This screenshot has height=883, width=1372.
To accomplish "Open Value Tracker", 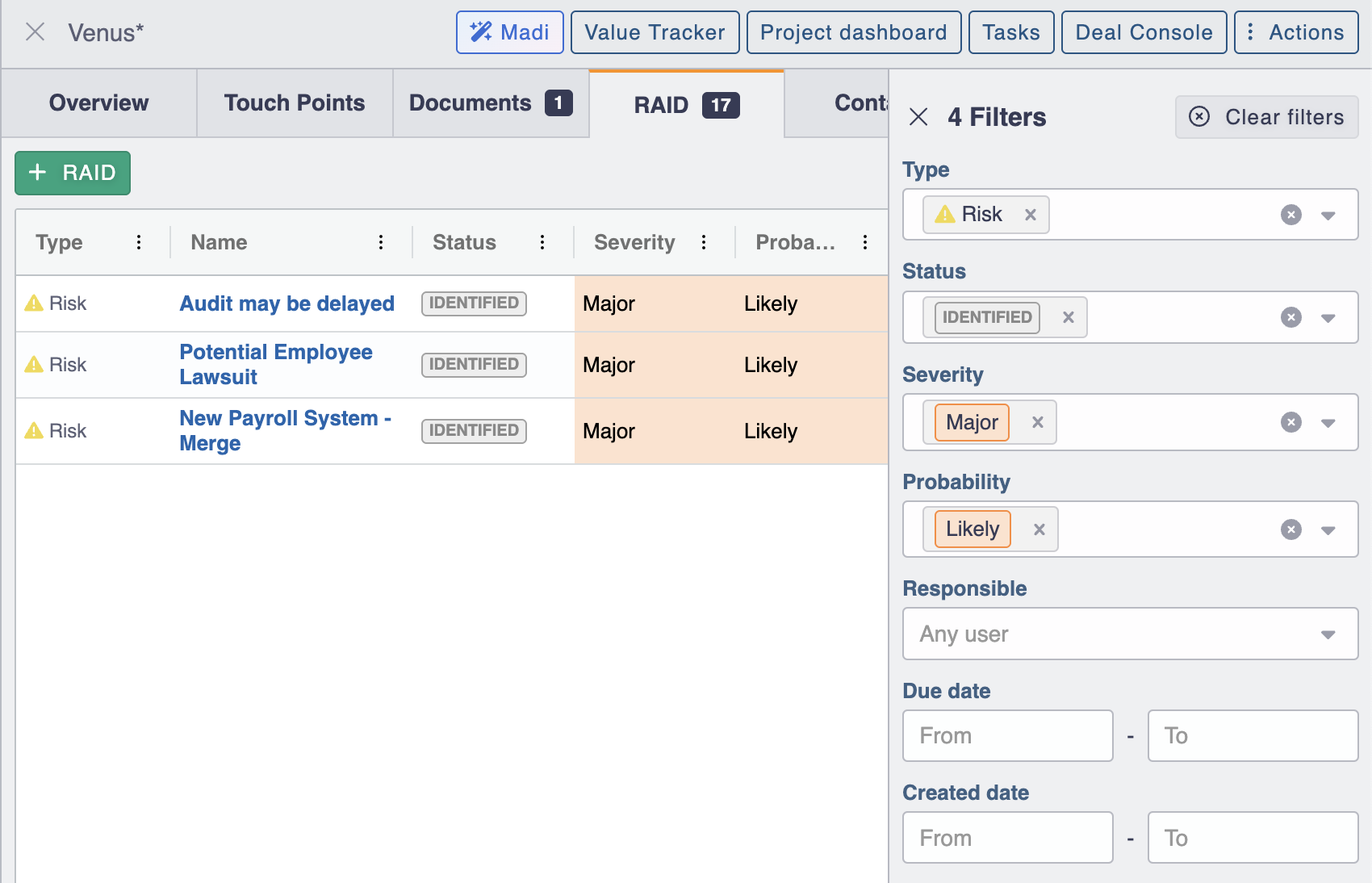I will [655, 32].
